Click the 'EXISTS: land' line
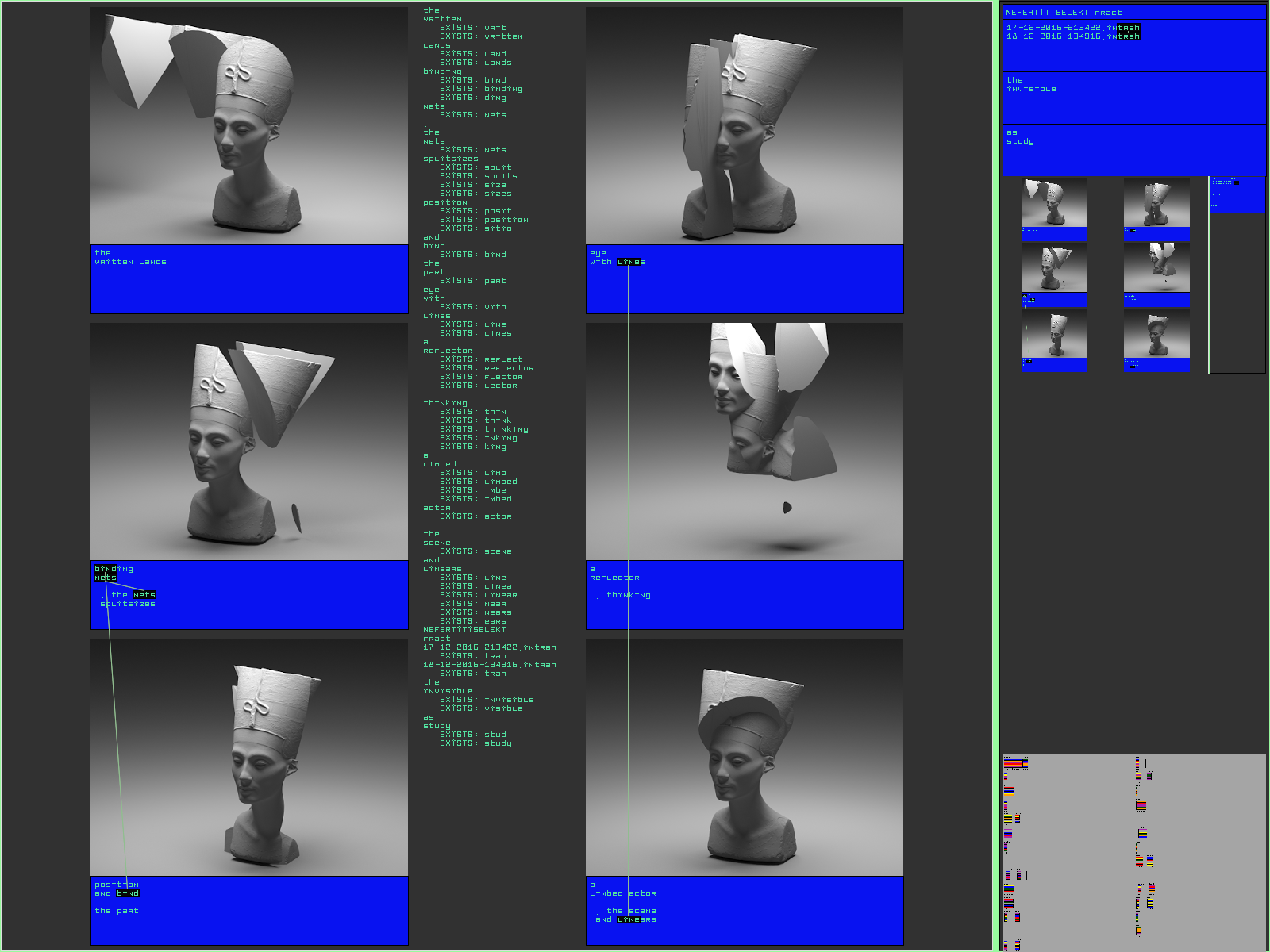1270x952 pixels. tap(473, 54)
